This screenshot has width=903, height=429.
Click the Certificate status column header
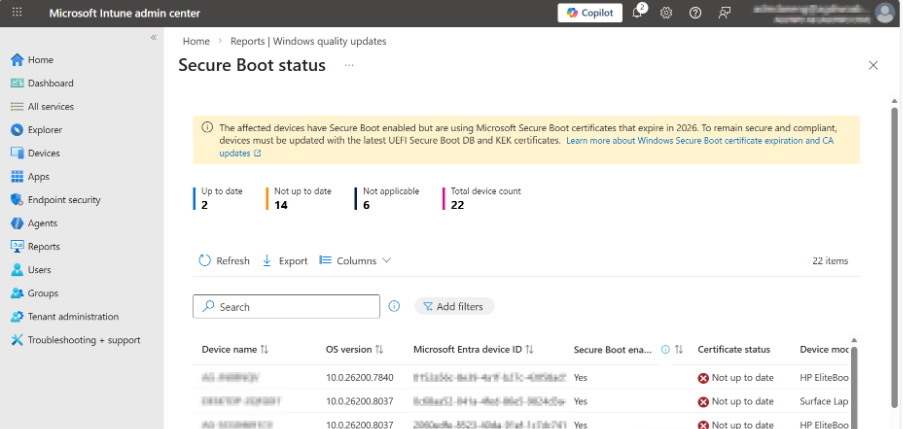pyautogui.click(x=734, y=350)
